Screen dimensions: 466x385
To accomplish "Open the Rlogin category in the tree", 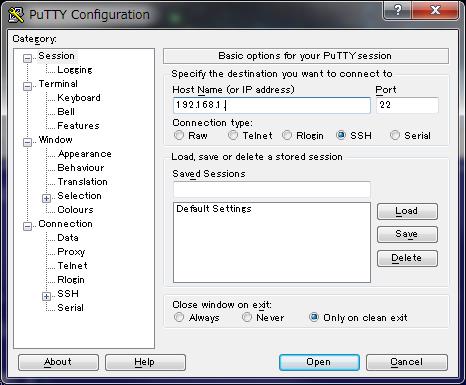I will pyautogui.click(x=71, y=280).
